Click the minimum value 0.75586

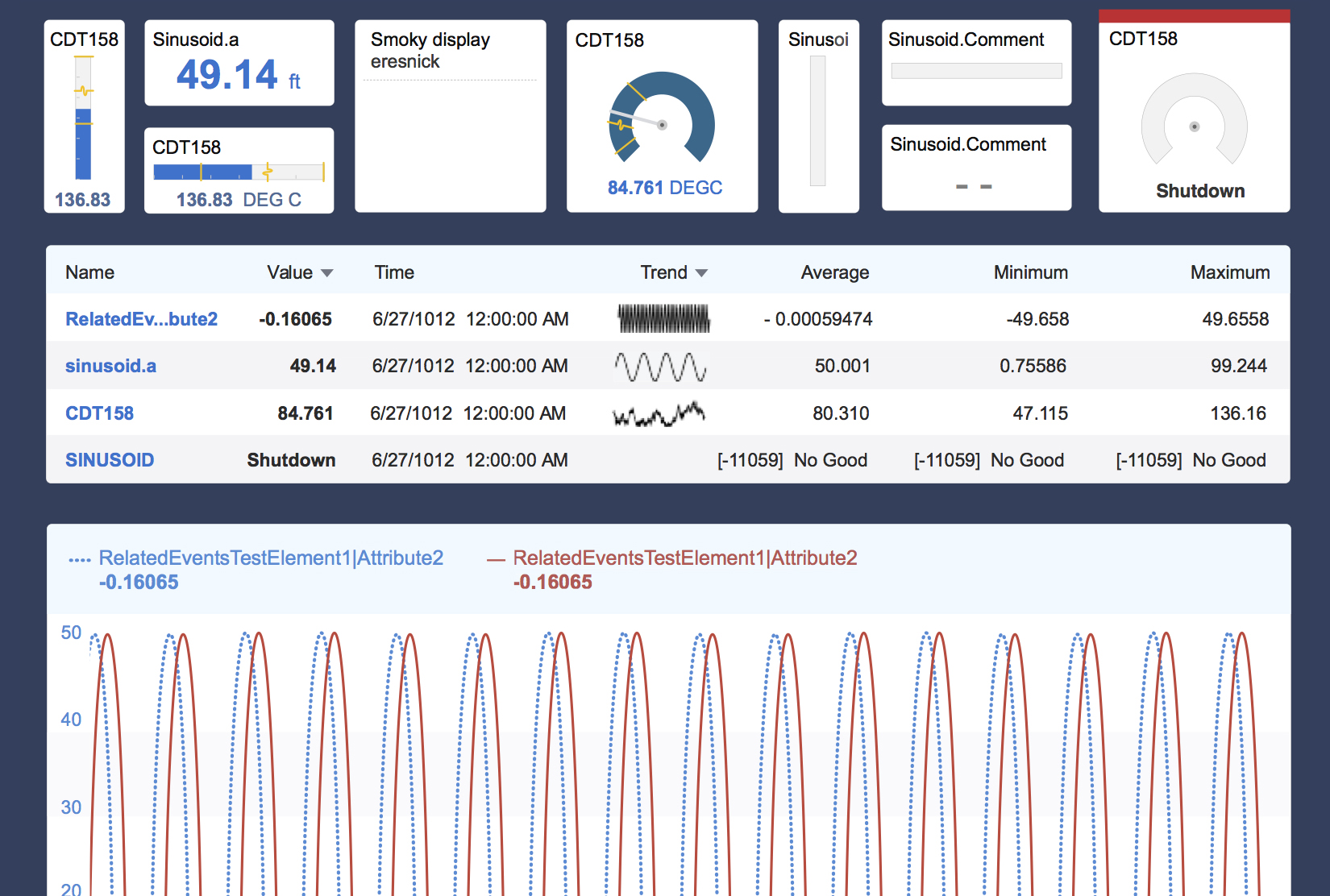(x=1033, y=366)
